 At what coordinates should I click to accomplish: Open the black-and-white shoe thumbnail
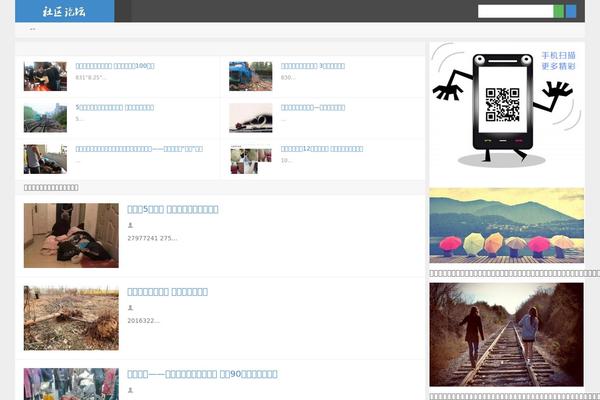pyautogui.click(x=251, y=118)
